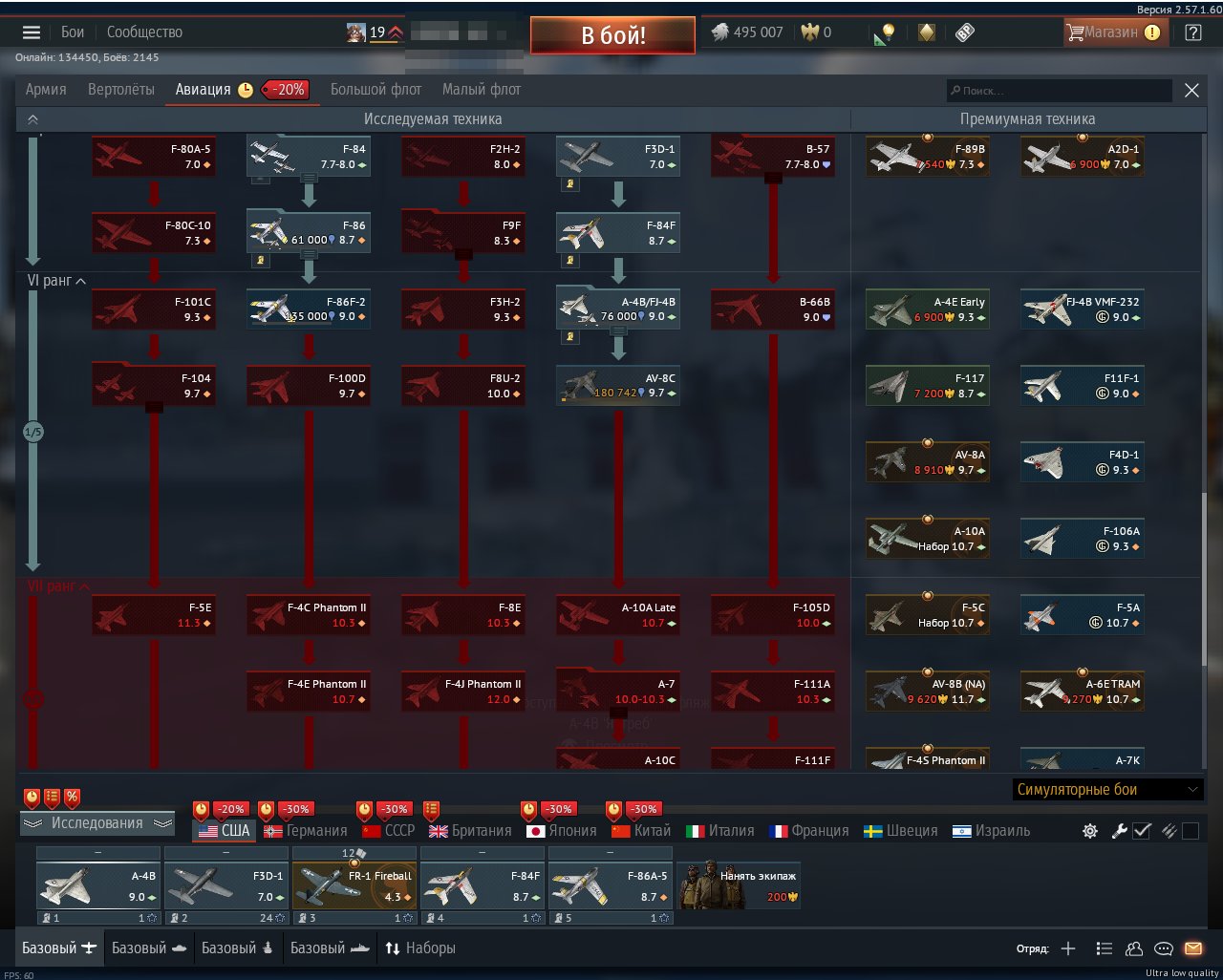Focus the Поиск search field

pyautogui.click(x=1059, y=91)
